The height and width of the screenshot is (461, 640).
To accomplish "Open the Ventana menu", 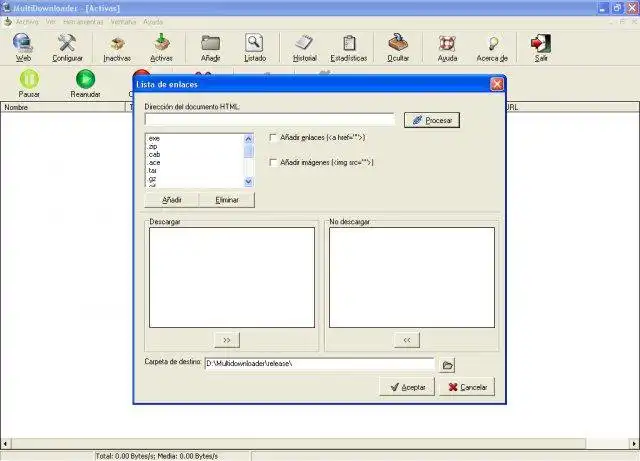I will click(123, 22).
